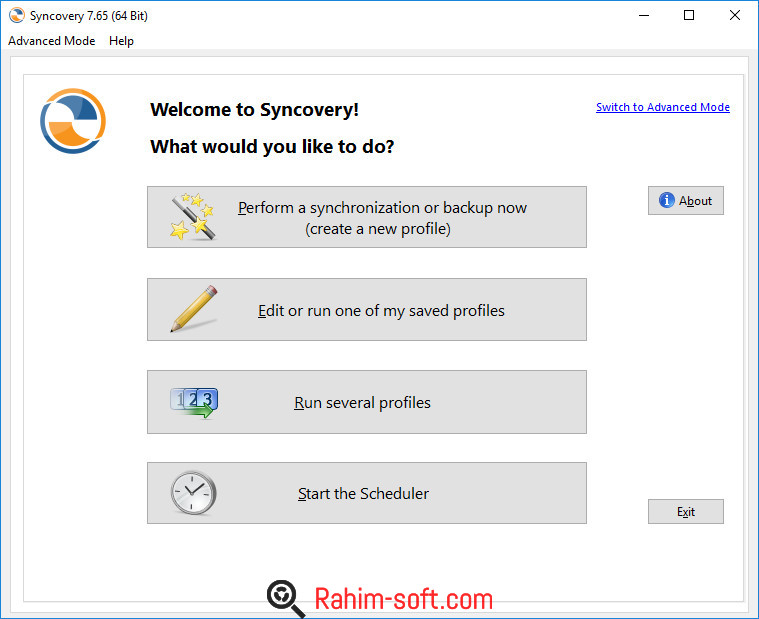Open the Advanced Mode menu
Screen dimensions: 759x619
(51, 41)
